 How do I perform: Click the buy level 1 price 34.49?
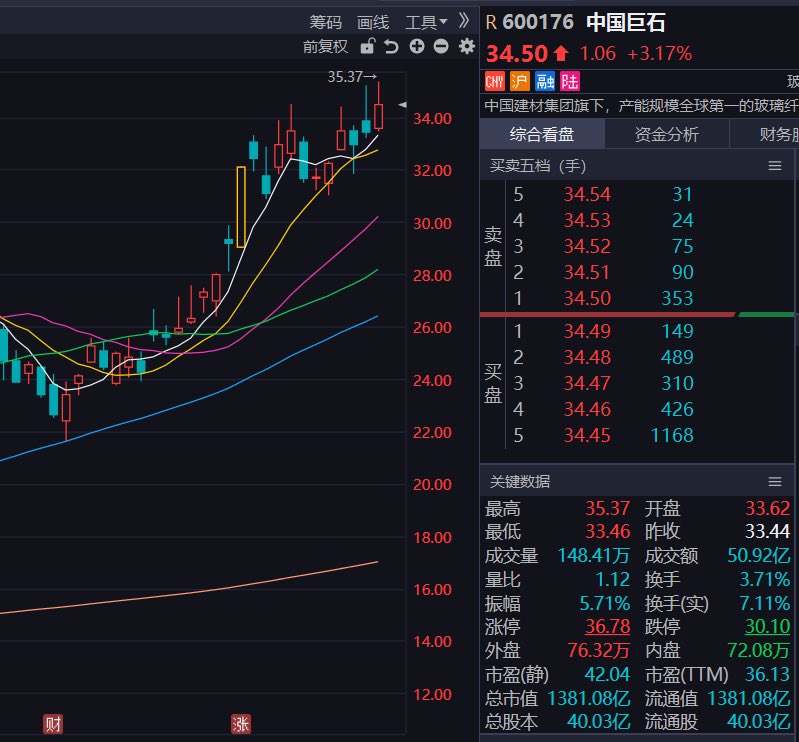(587, 331)
